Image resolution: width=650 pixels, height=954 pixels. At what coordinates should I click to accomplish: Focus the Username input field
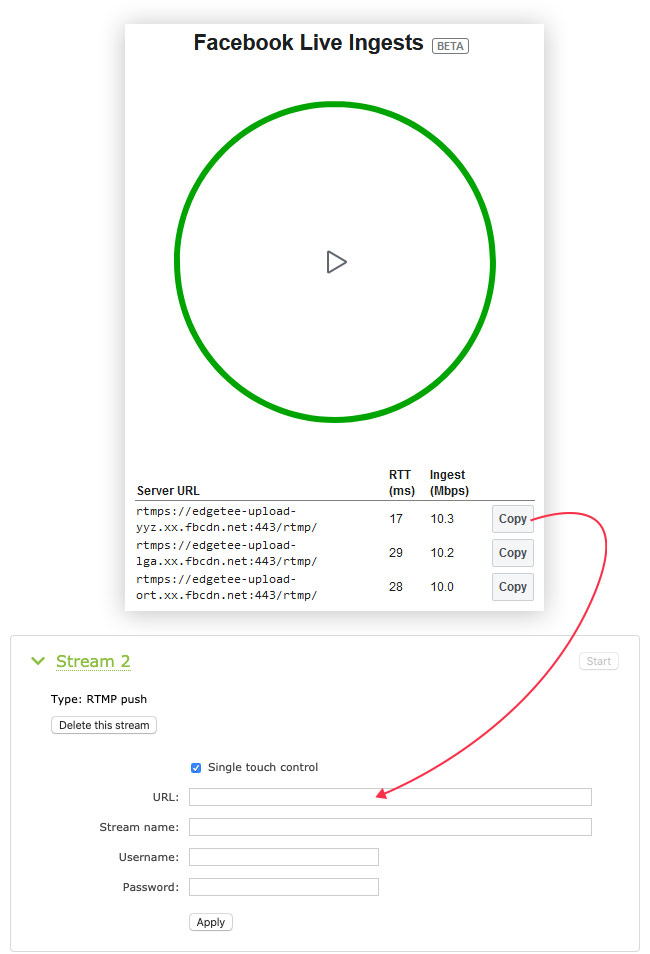tap(284, 857)
